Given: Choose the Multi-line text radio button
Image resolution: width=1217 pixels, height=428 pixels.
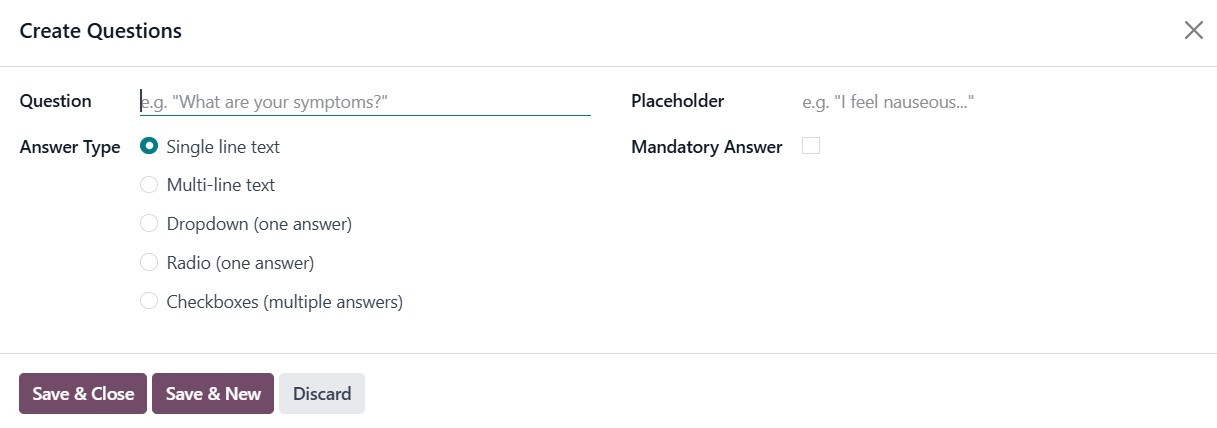Looking at the screenshot, I should pyautogui.click(x=149, y=185).
